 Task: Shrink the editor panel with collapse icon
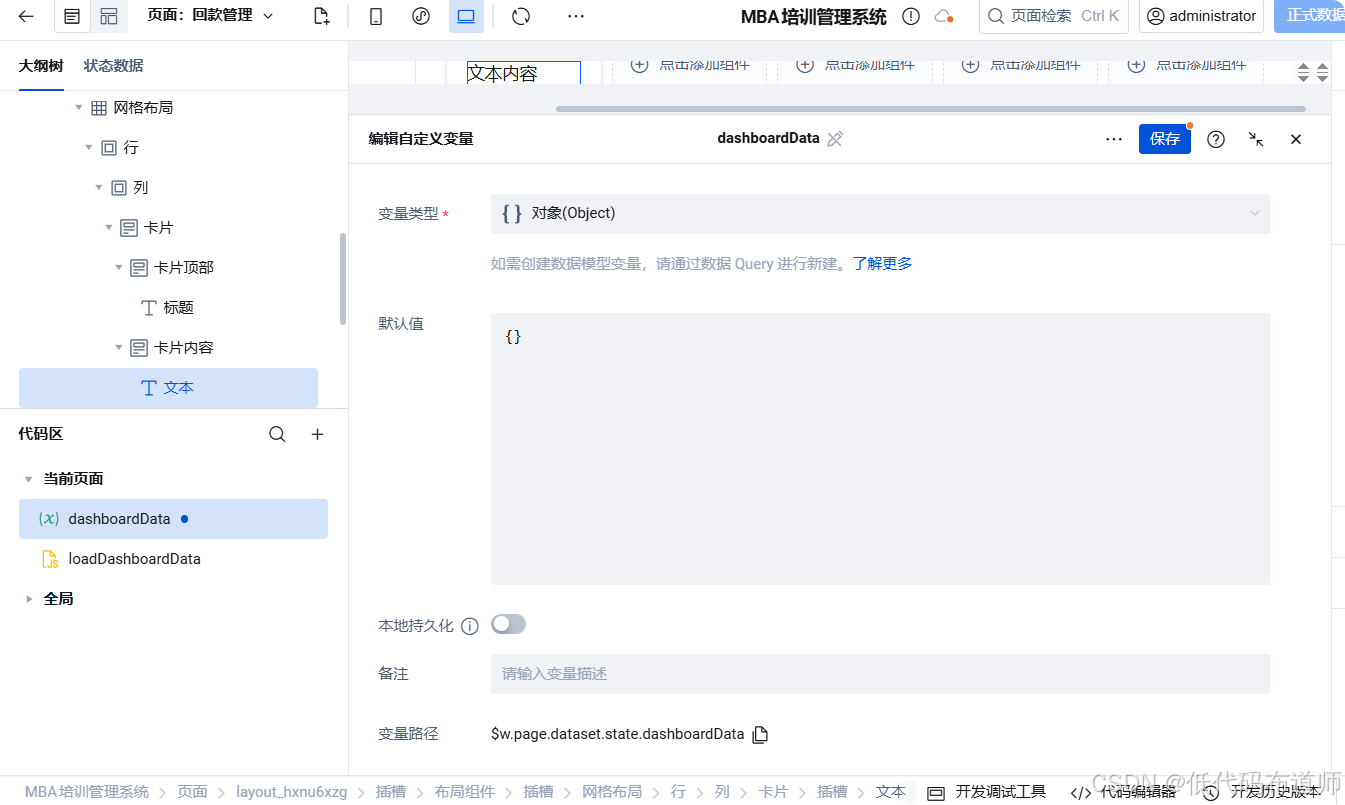1256,139
